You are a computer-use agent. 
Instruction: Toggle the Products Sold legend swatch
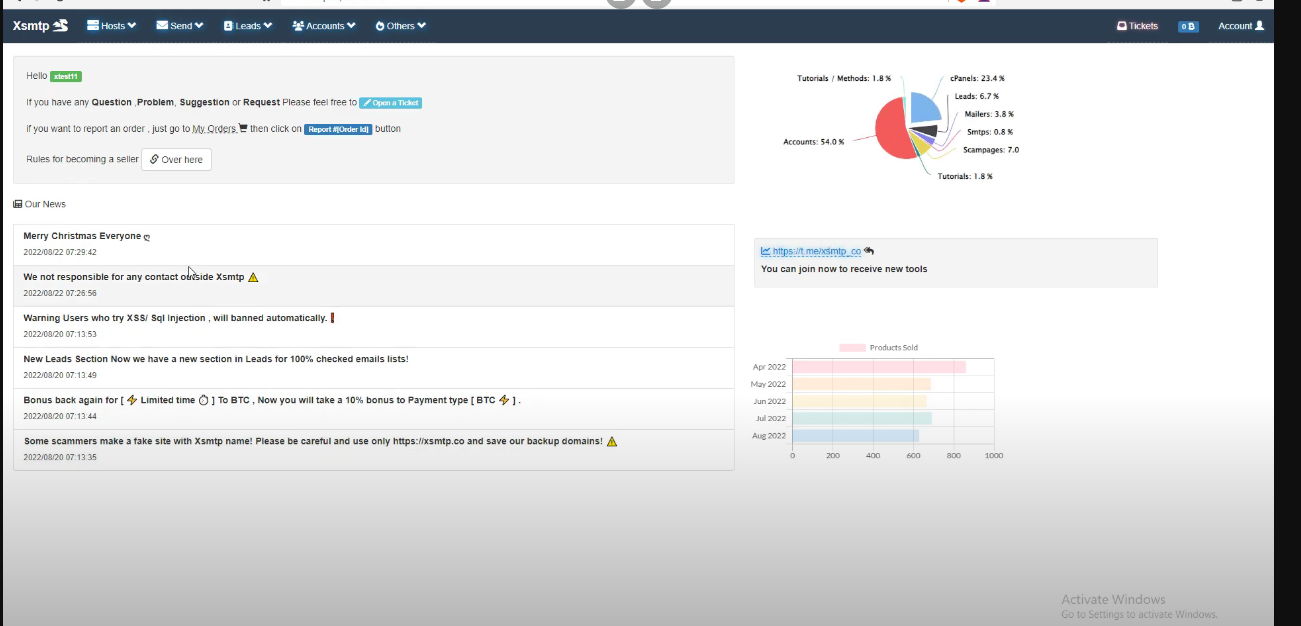point(852,348)
